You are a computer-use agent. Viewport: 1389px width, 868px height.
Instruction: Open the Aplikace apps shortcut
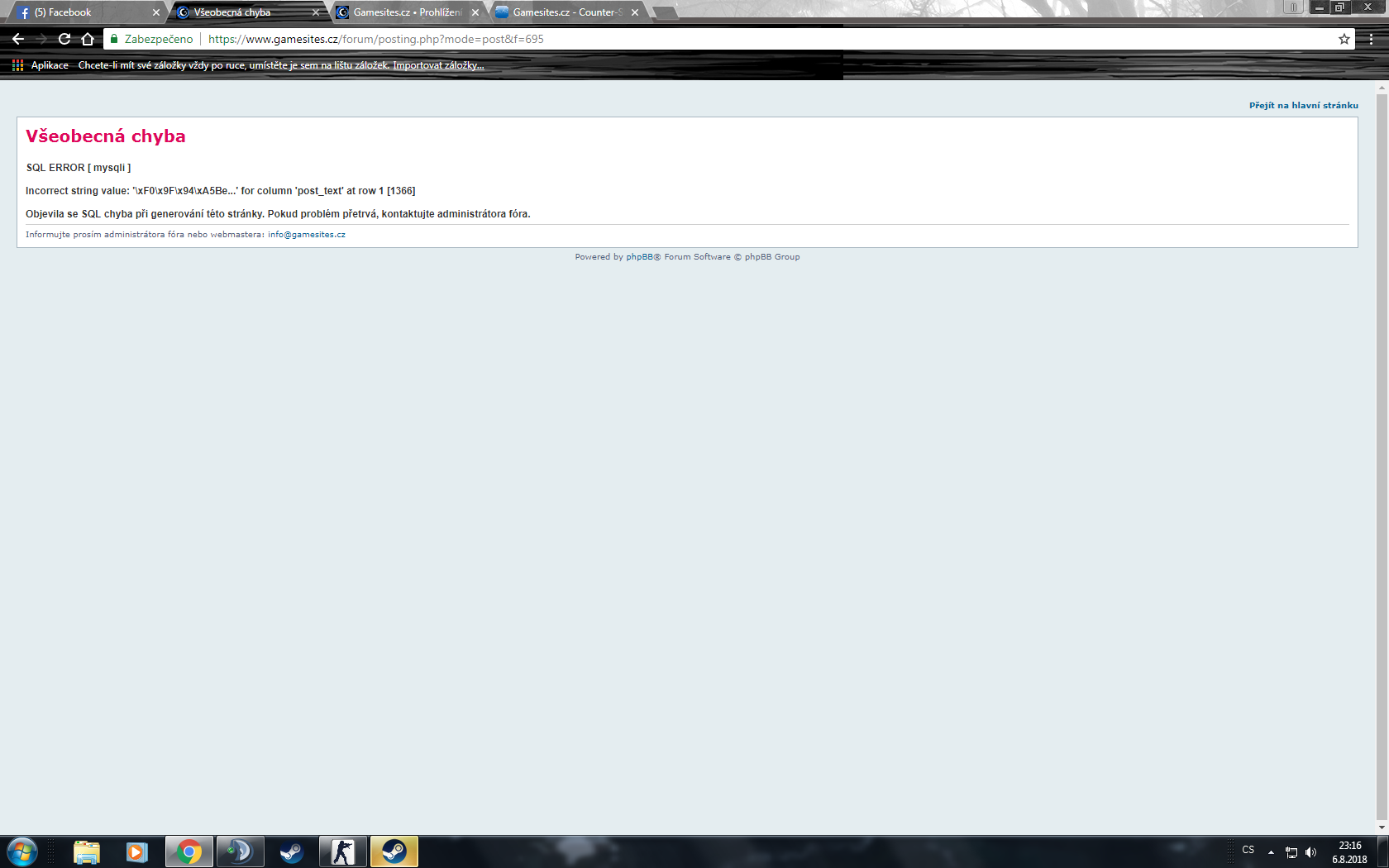point(41,65)
